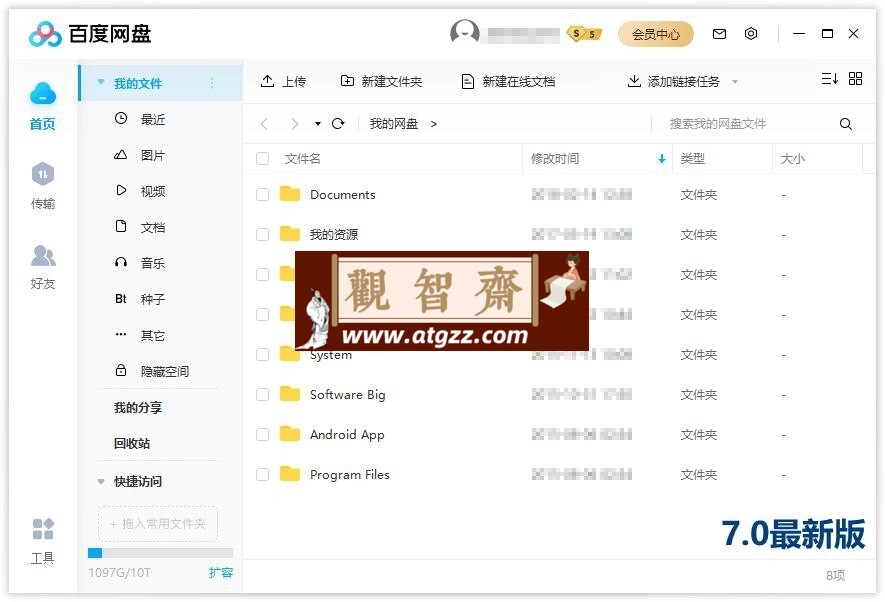
Task: Open the 传输 transfer panel icon
Action: (x=43, y=174)
